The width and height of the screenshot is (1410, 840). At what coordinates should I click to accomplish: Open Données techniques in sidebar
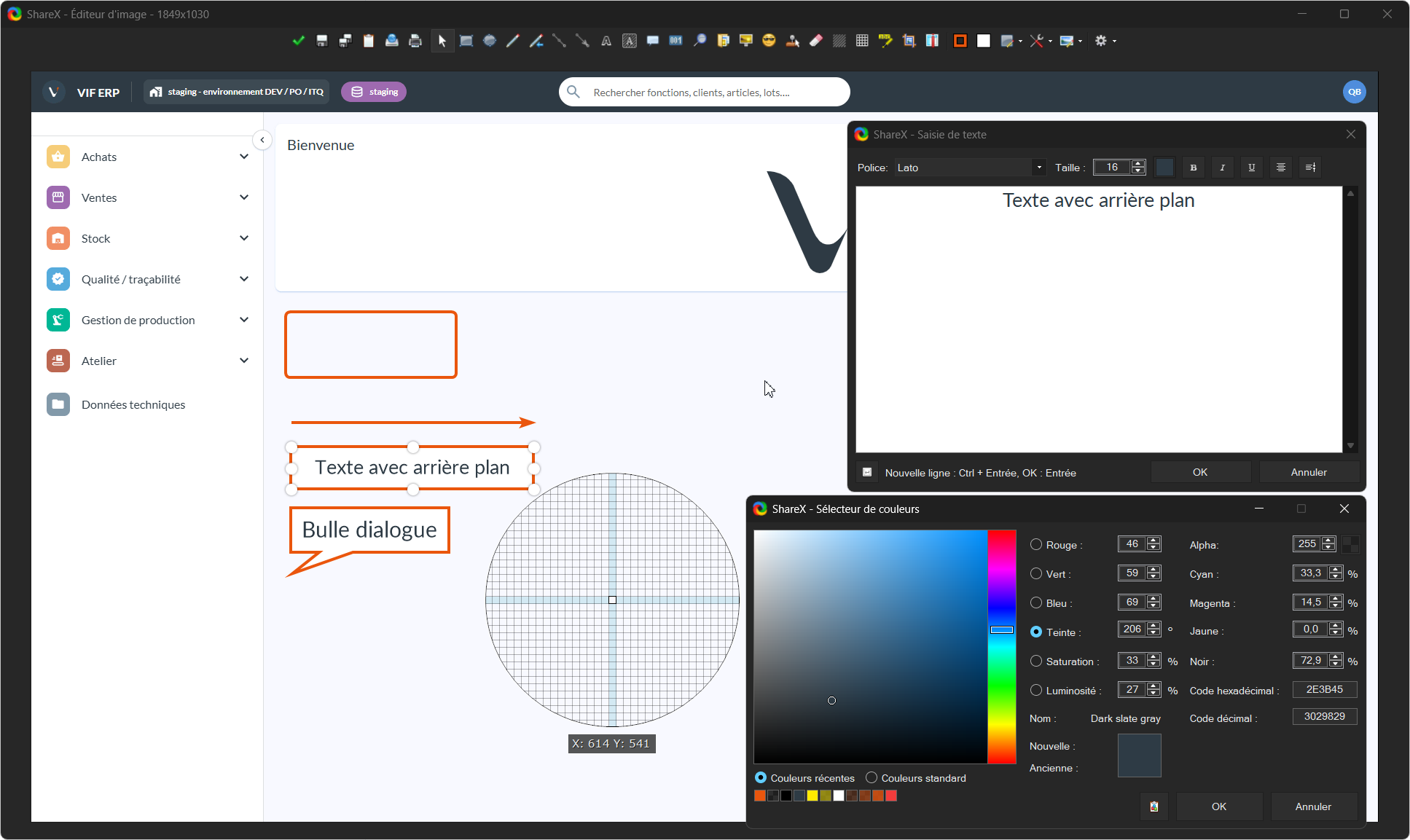tap(133, 404)
